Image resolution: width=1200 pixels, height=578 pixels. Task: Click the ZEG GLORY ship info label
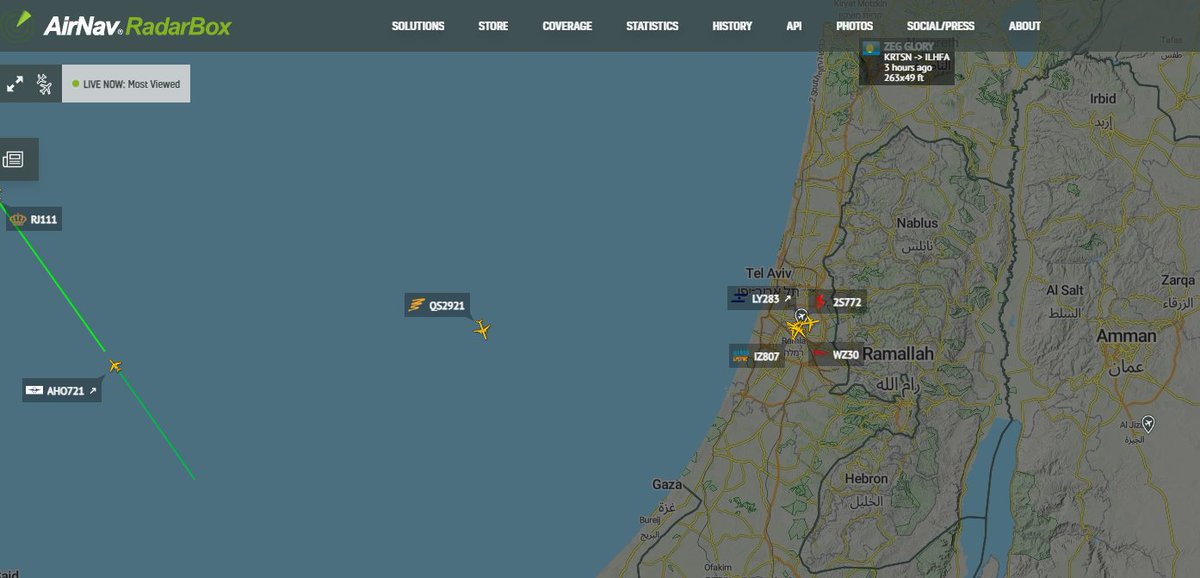(x=907, y=62)
